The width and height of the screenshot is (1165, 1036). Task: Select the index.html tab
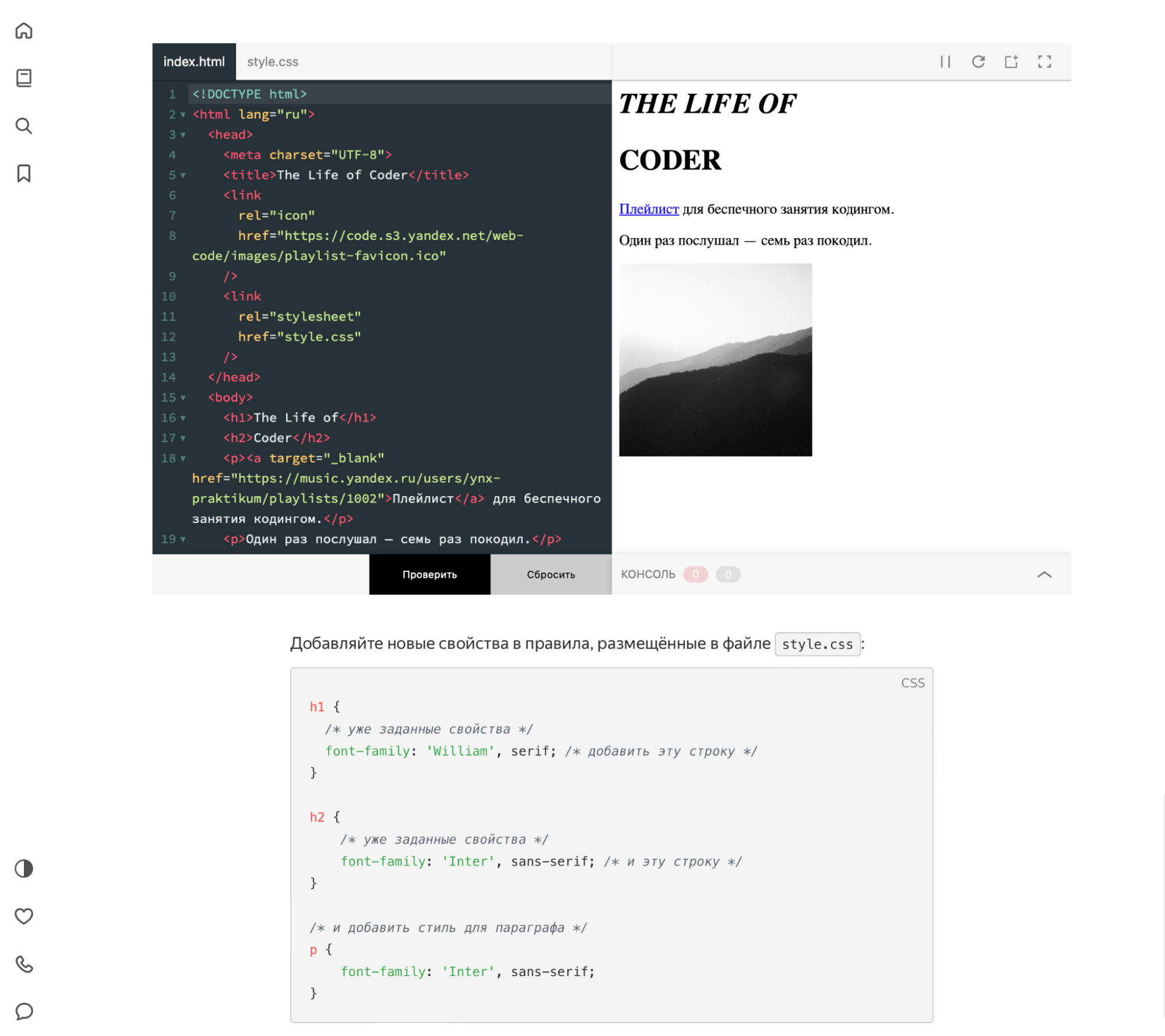[x=194, y=62]
